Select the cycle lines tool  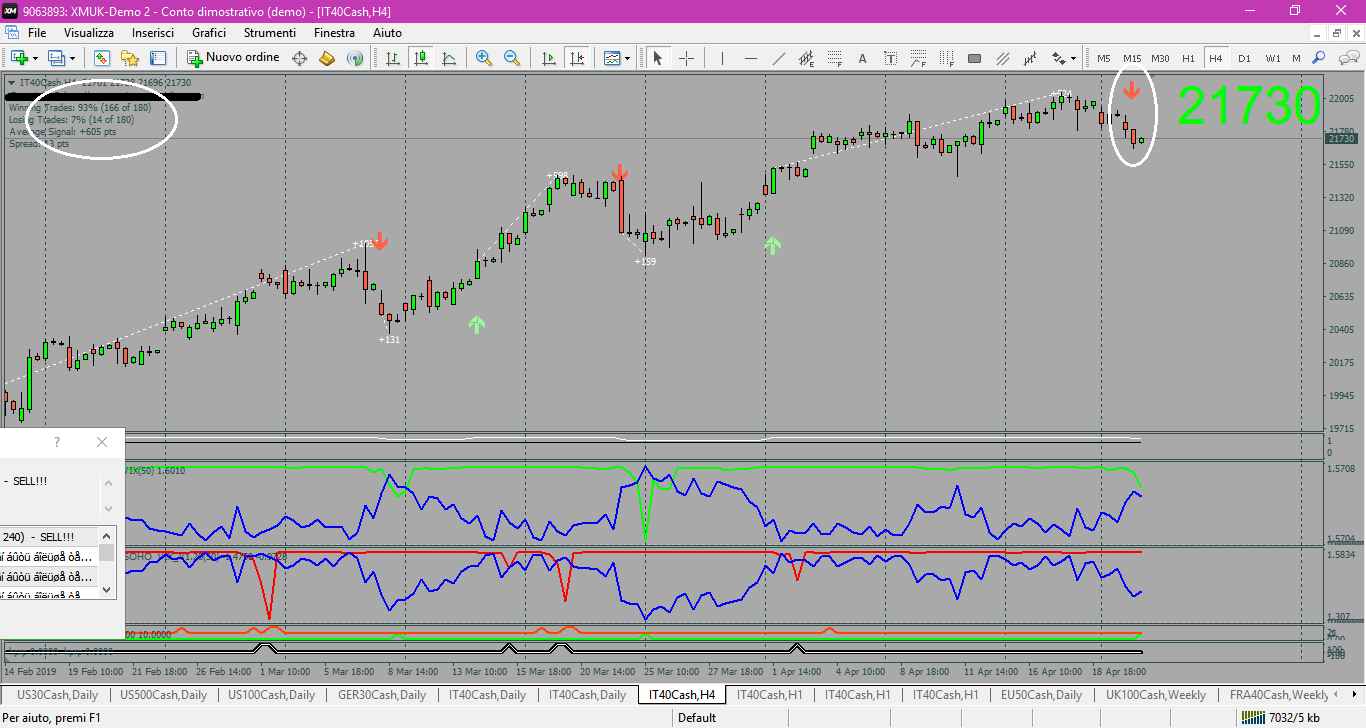click(x=1031, y=58)
